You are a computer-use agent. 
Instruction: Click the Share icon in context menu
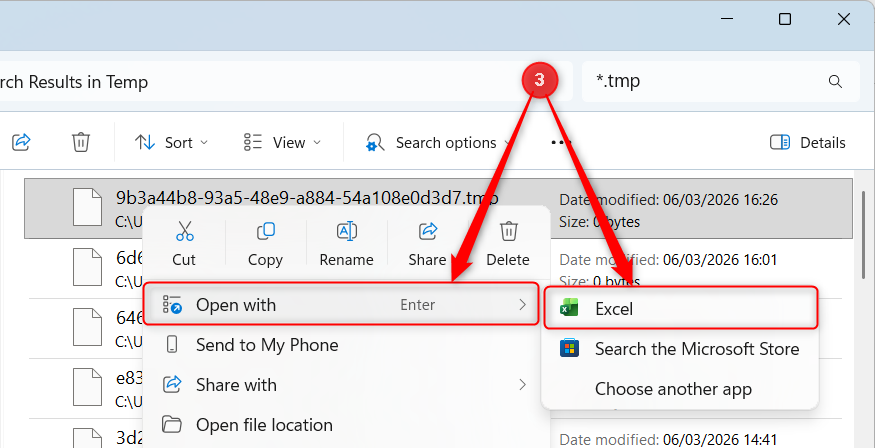(427, 231)
